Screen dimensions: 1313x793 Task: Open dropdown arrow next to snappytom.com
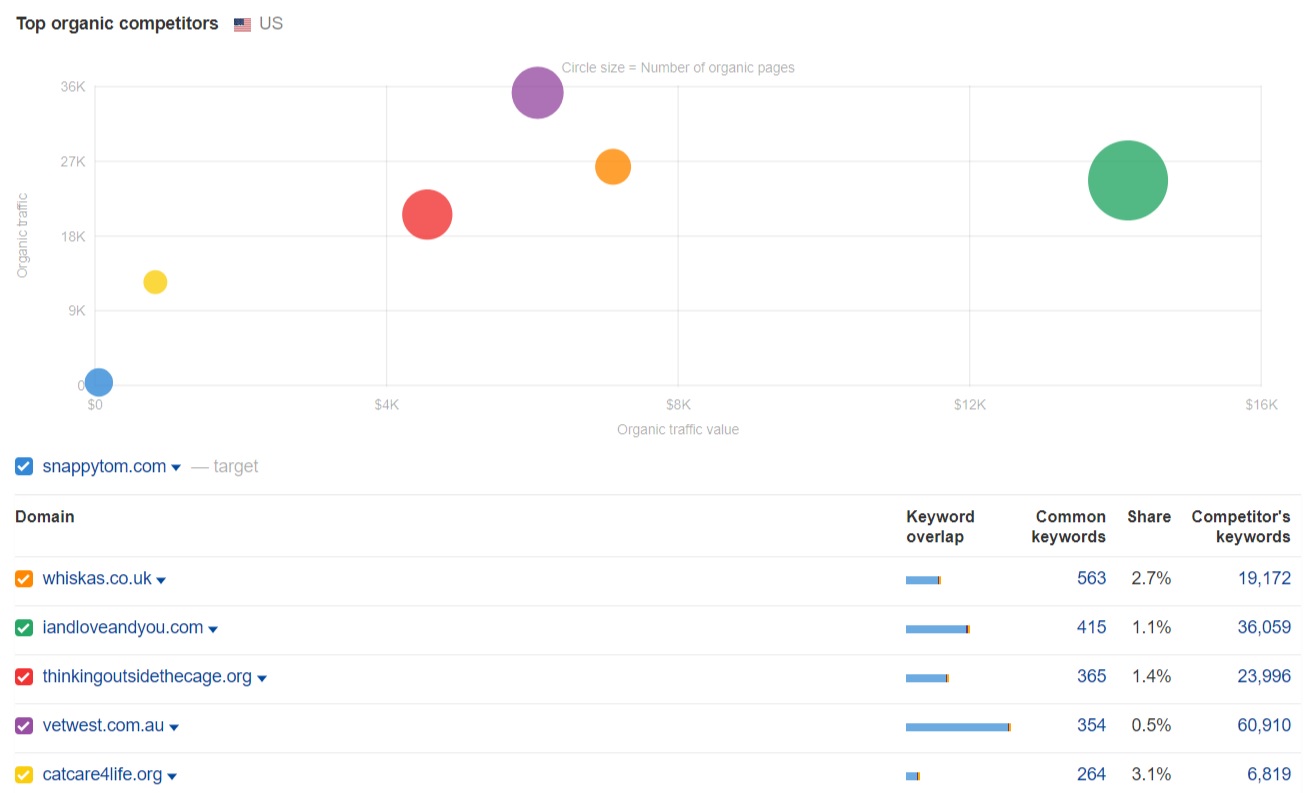point(176,468)
